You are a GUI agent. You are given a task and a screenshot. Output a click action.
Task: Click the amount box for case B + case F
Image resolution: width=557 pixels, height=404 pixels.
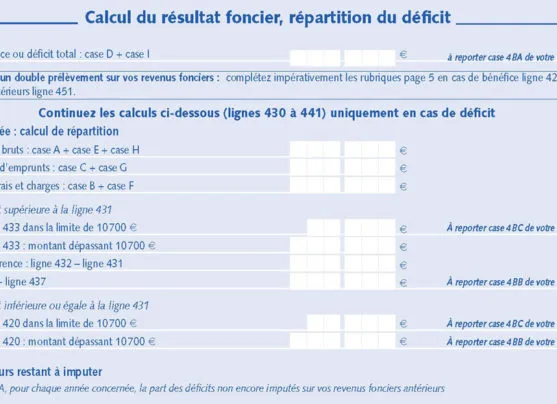pyautogui.click(x=342, y=185)
